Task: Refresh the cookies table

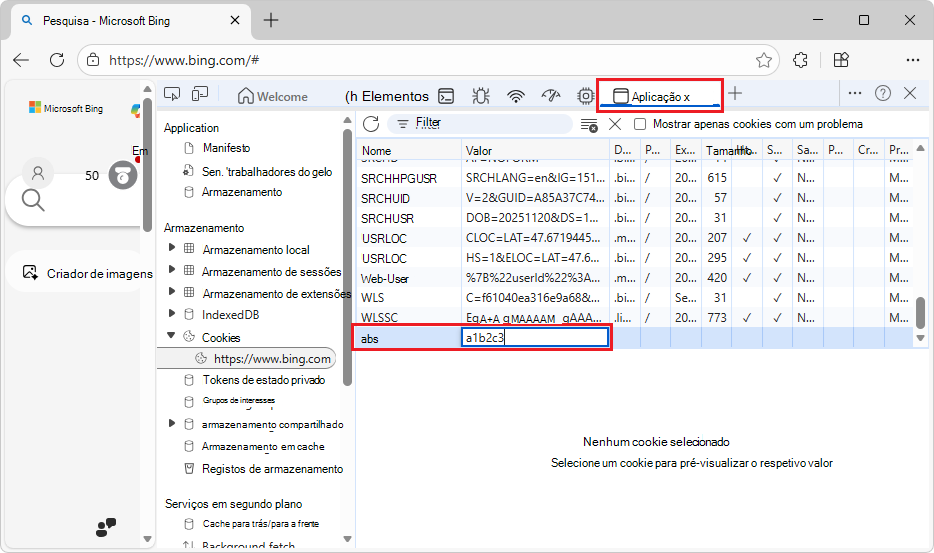Action: coord(371,124)
